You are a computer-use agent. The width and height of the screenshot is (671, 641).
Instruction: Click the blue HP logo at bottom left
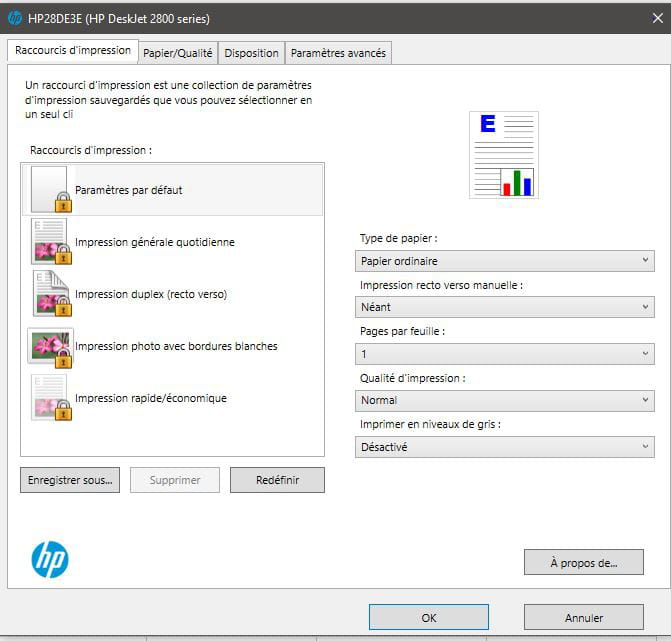[50, 560]
